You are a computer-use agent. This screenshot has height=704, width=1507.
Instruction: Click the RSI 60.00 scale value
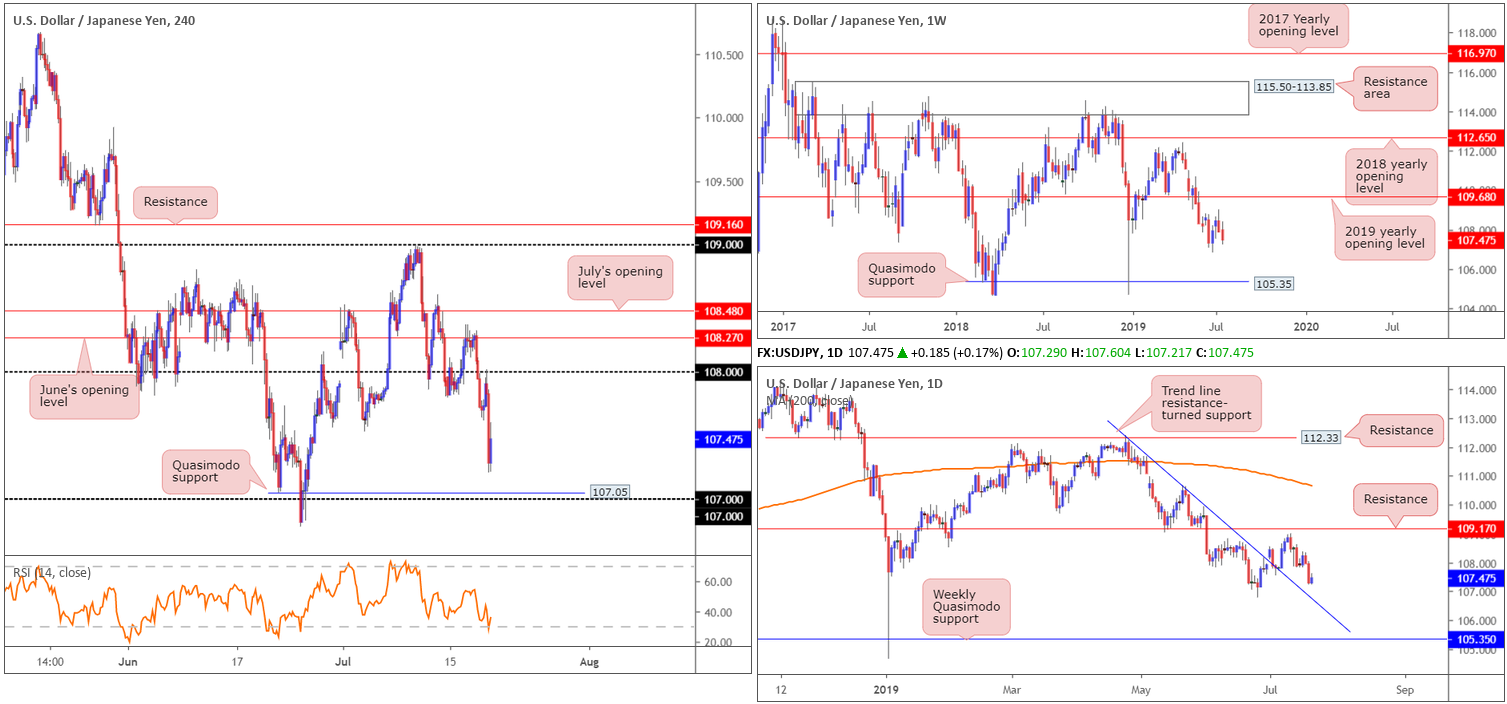[x=717, y=582]
